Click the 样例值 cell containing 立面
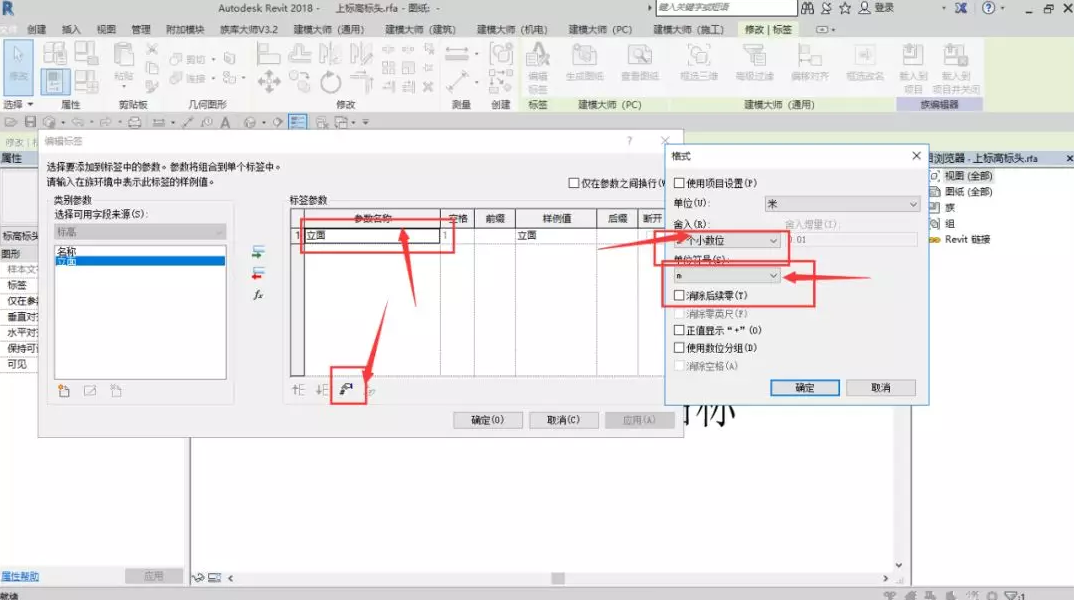Viewport: 1074px width, 600px height. pos(553,236)
